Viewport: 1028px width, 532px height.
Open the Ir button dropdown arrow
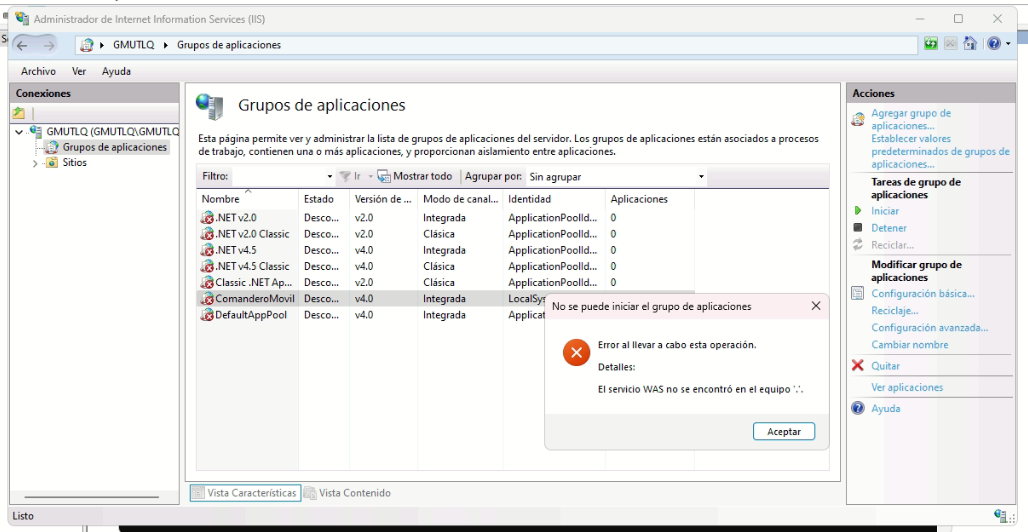[370, 176]
